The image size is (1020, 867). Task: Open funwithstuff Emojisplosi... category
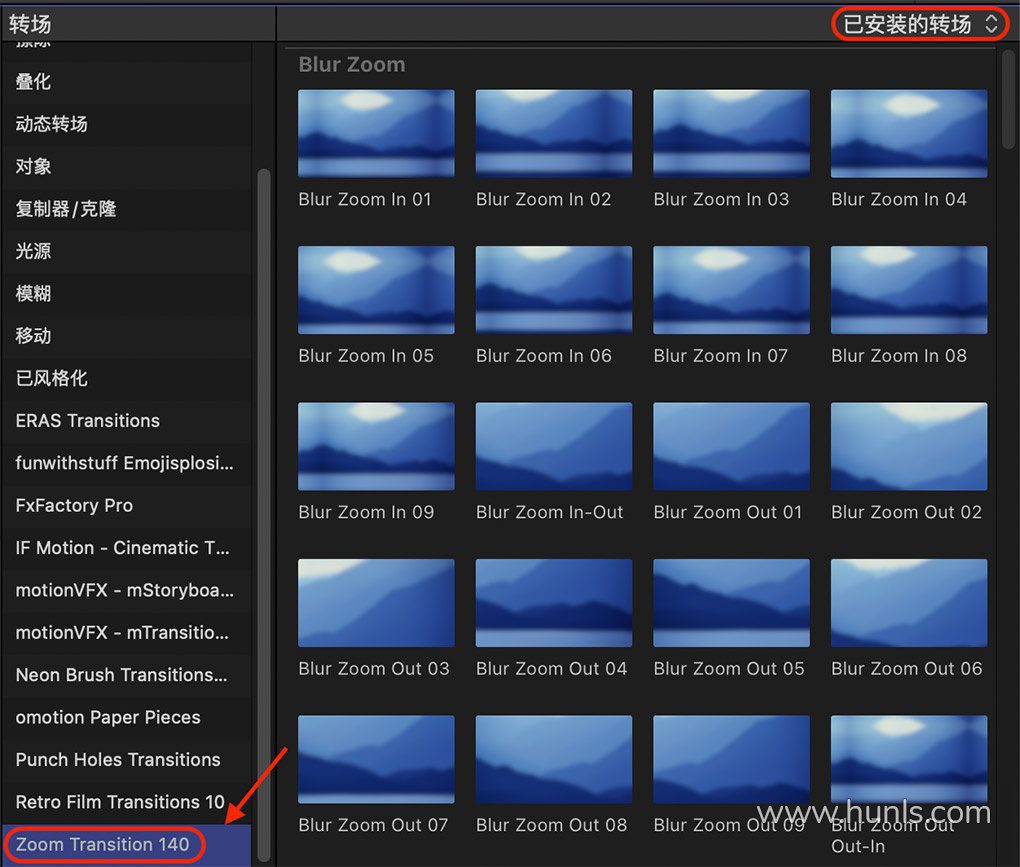(x=126, y=463)
